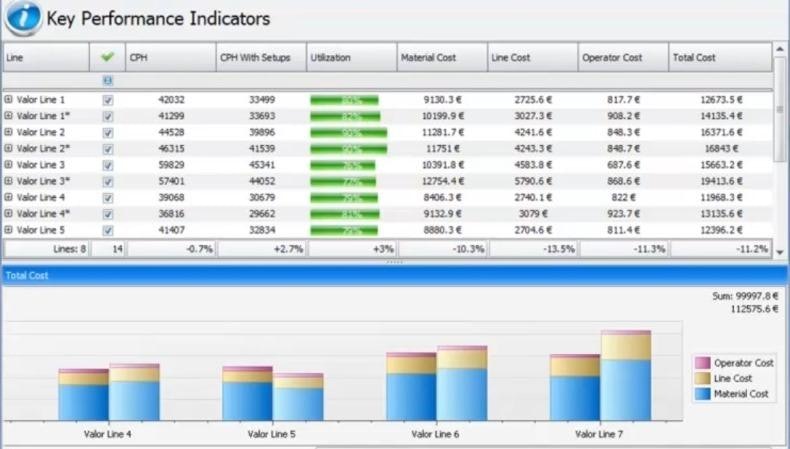Expand the Valor Line 4* tree node

coord(9,213)
